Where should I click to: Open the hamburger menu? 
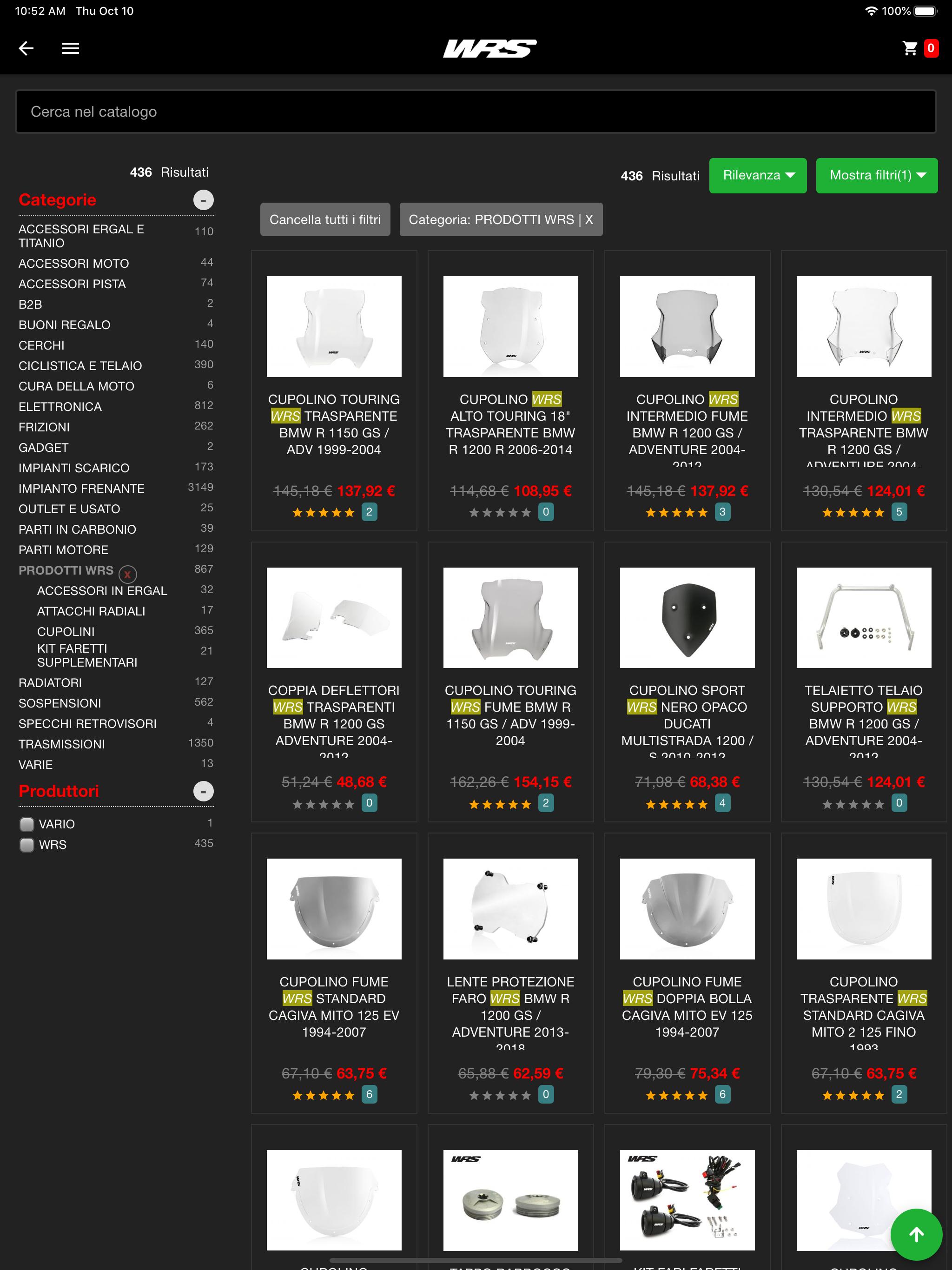[71, 48]
